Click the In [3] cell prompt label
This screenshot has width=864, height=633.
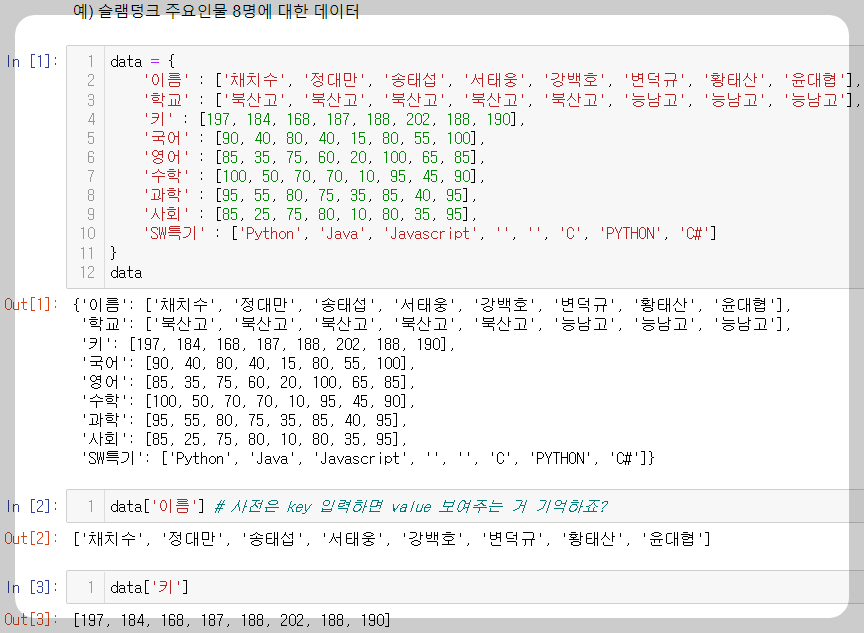[32, 587]
